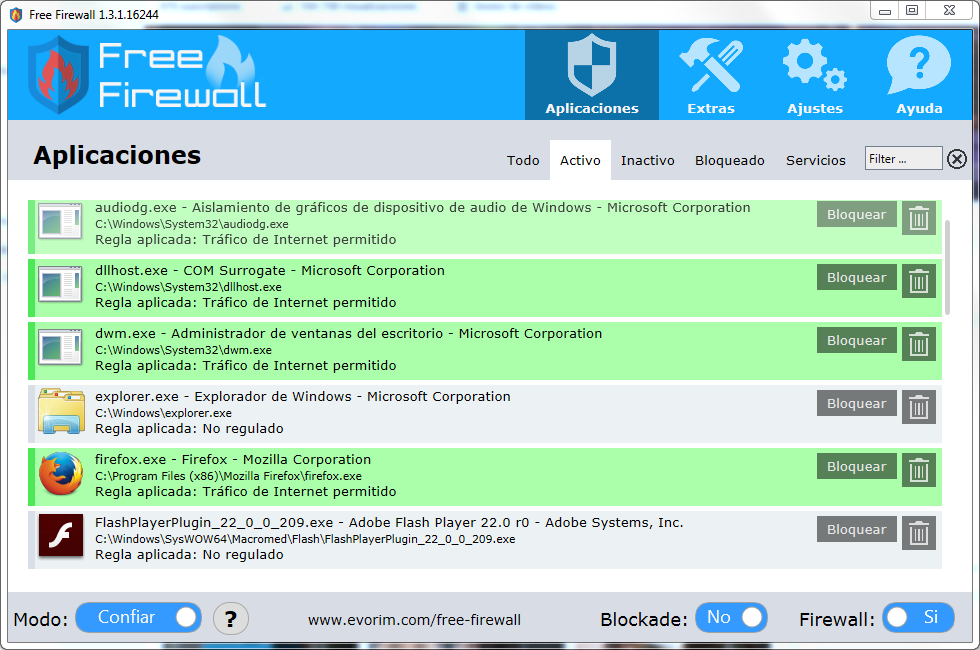This screenshot has width=980, height=650.
Task: Click the Free Firewall shield logo
Action: [x=59, y=74]
